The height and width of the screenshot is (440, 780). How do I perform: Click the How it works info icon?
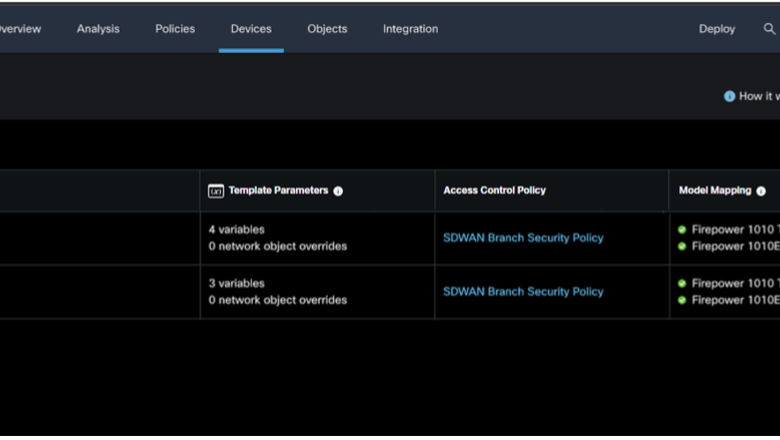tap(729, 96)
